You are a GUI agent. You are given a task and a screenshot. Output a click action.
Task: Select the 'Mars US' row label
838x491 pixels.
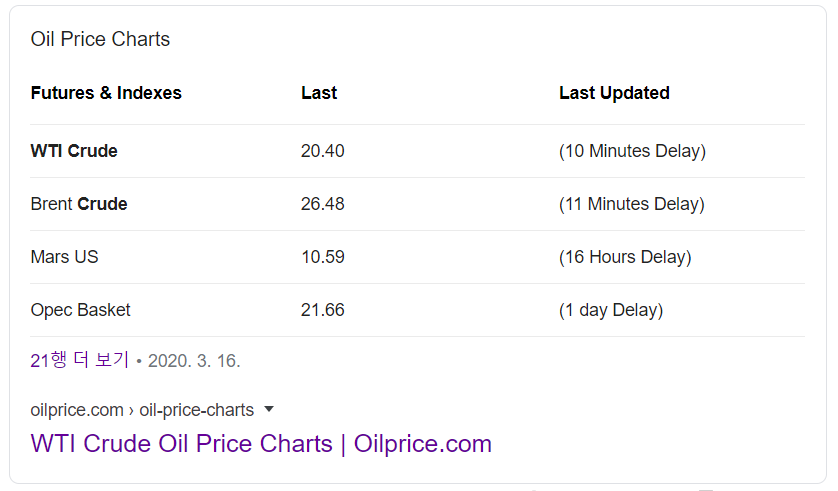(64, 256)
